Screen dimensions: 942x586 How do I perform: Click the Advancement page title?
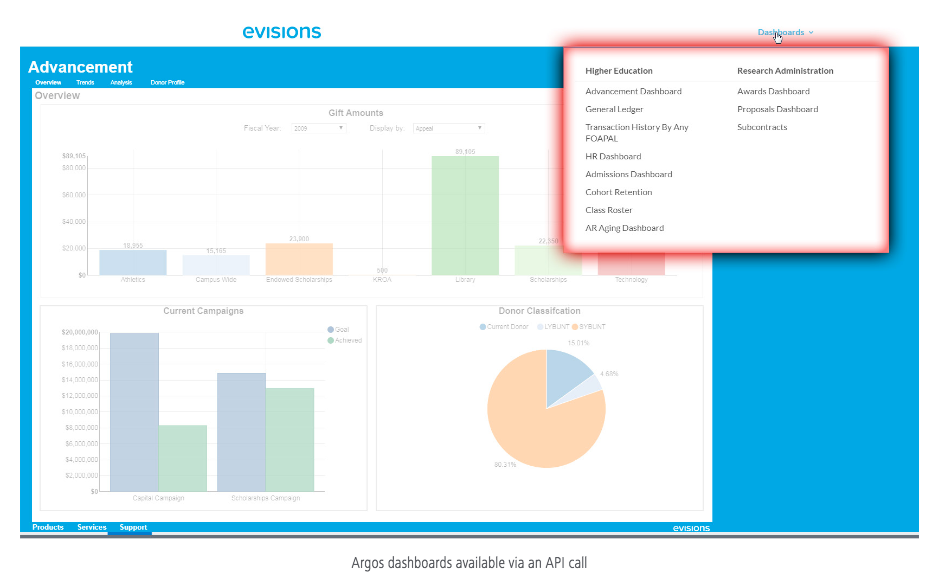[81, 67]
